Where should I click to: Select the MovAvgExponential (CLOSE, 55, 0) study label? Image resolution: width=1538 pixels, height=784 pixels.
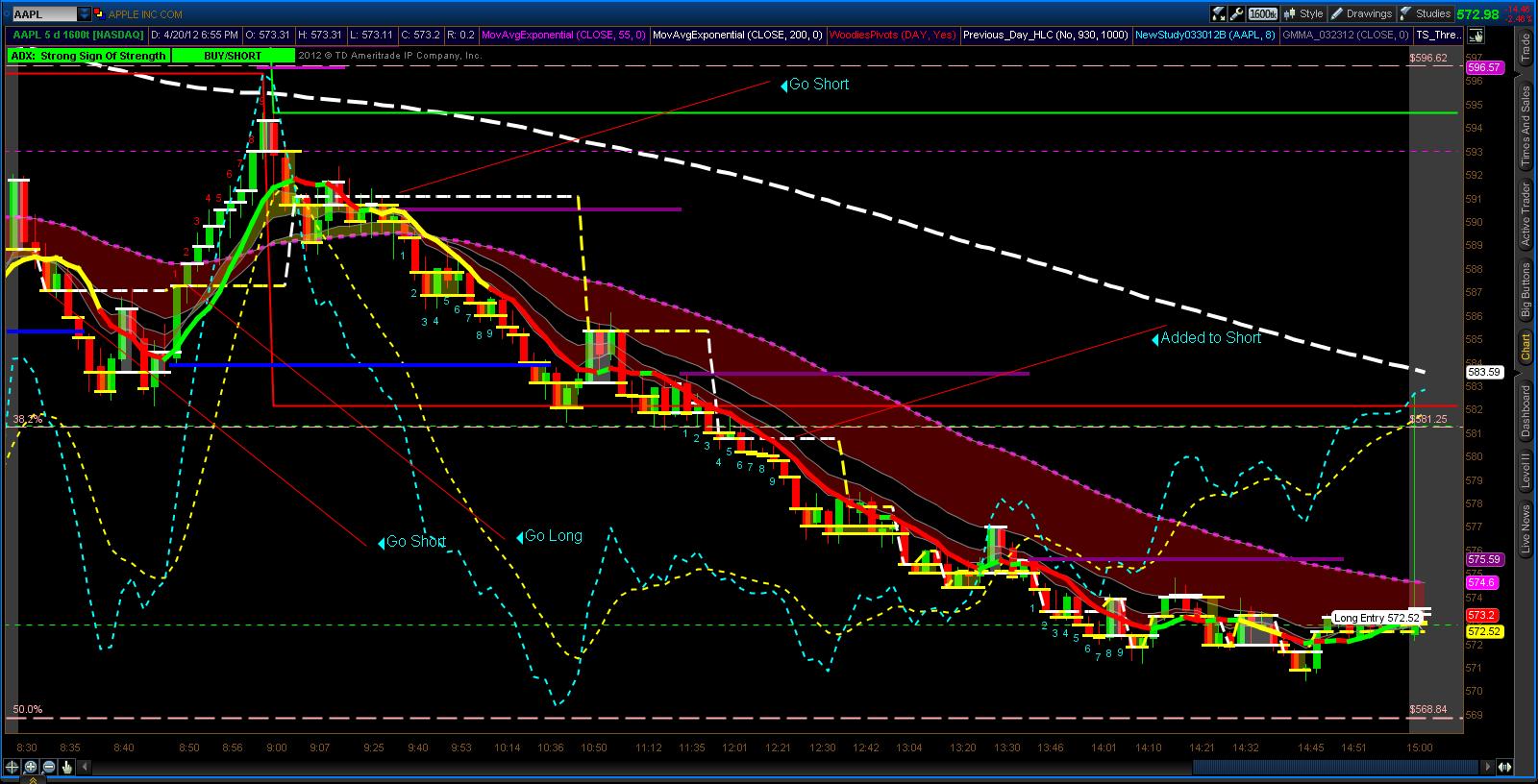pyautogui.click(x=564, y=36)
